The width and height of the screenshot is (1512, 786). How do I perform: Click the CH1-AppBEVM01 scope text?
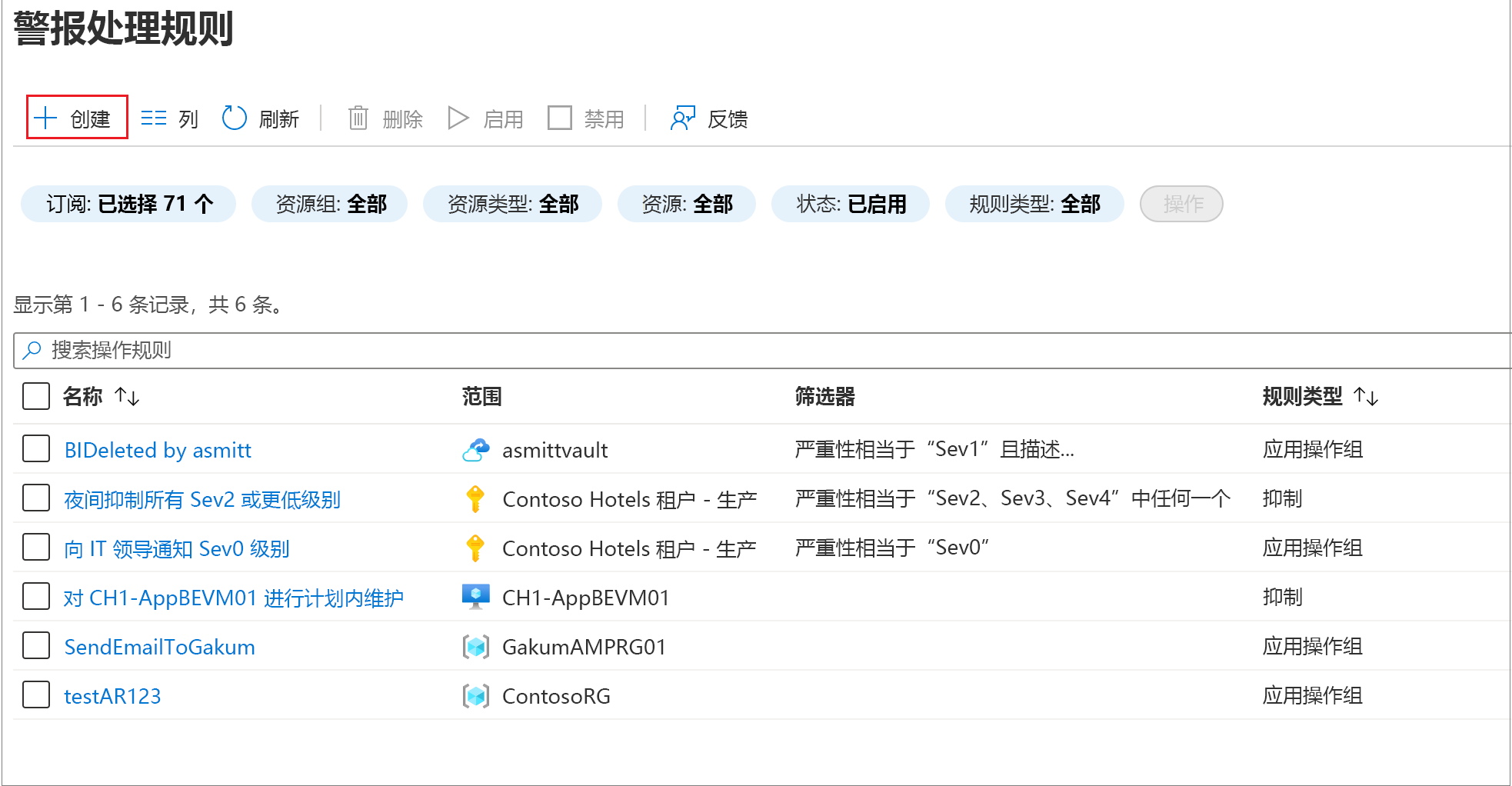pos(585,598)
